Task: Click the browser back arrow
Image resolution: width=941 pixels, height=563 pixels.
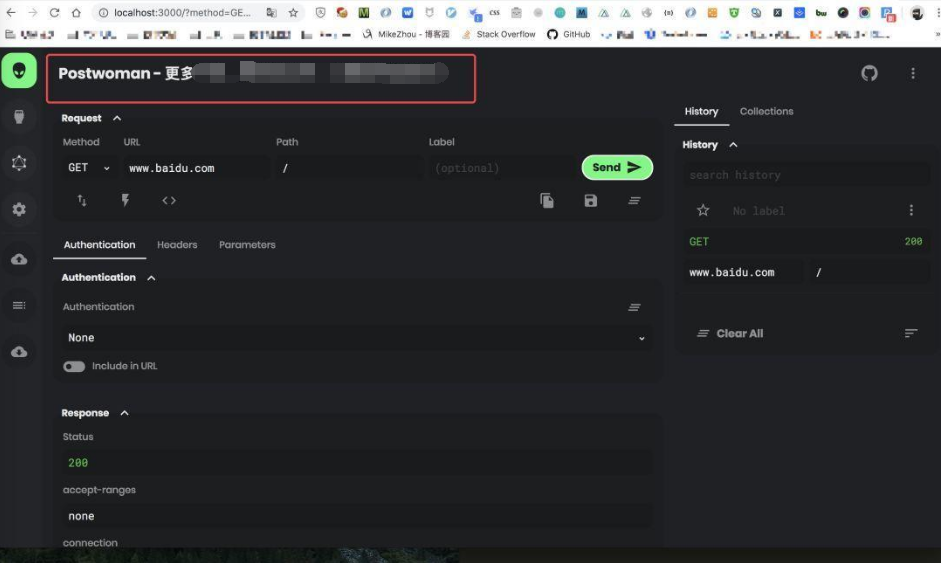Action: [x=11, y=13]
